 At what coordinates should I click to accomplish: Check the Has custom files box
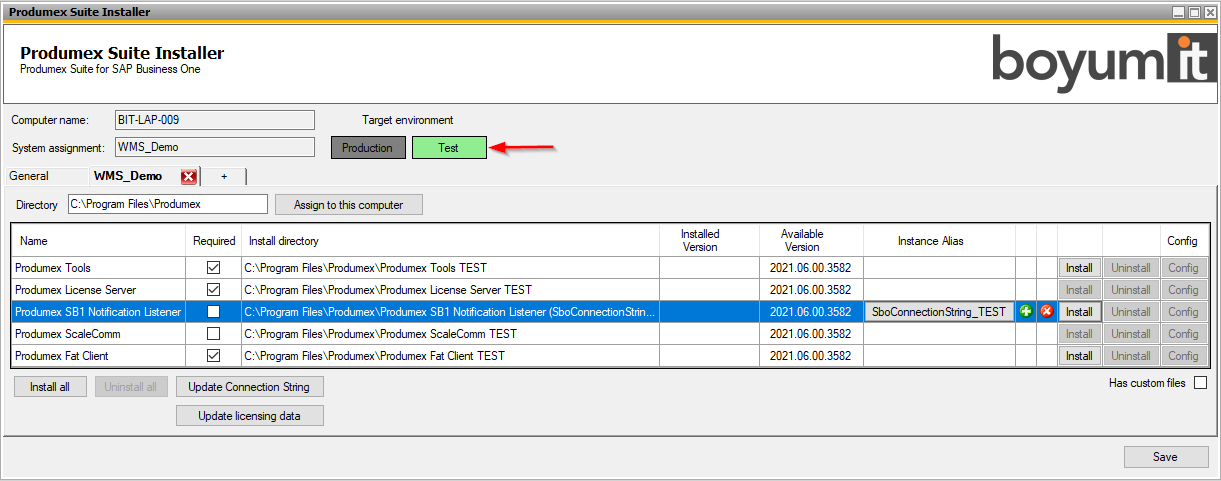(1200, 383)
